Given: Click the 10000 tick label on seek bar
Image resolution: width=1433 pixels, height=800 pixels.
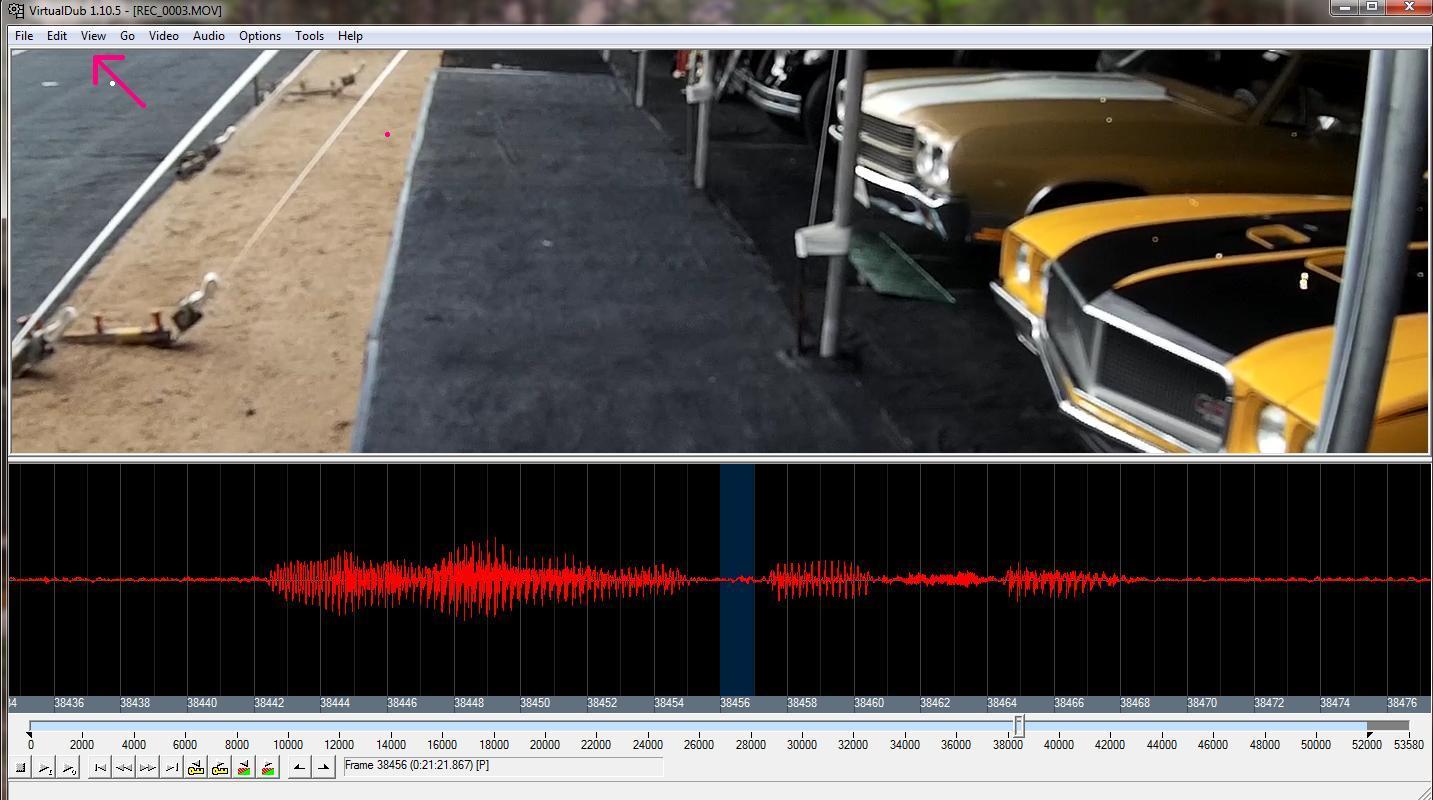Looking at the screenshot, I should (287, 744).
